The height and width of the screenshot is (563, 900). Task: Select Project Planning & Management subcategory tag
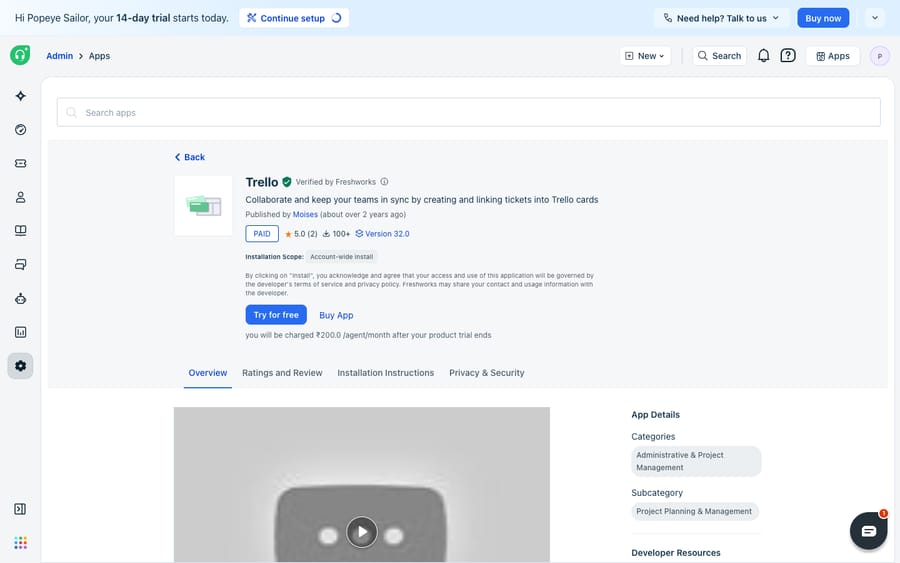pos(695,511)
